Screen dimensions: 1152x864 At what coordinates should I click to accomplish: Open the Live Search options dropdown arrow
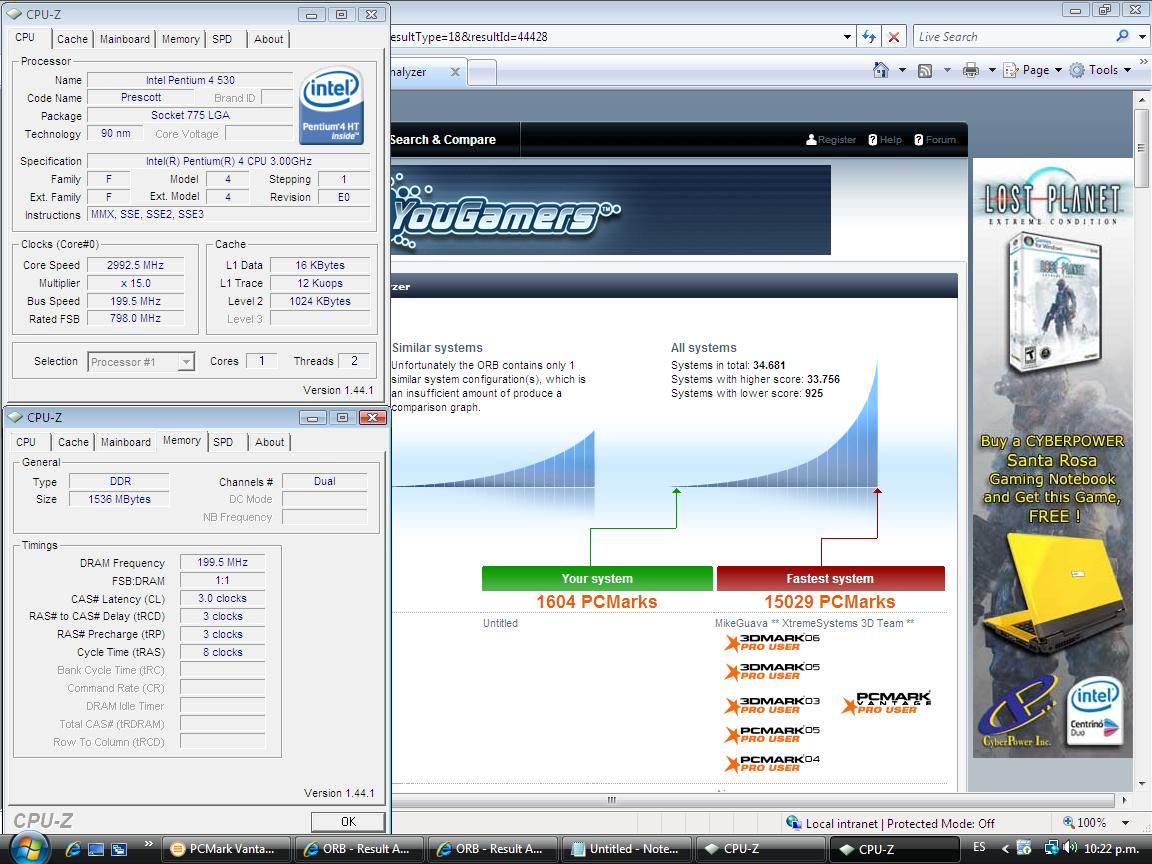coord(1142,36)
